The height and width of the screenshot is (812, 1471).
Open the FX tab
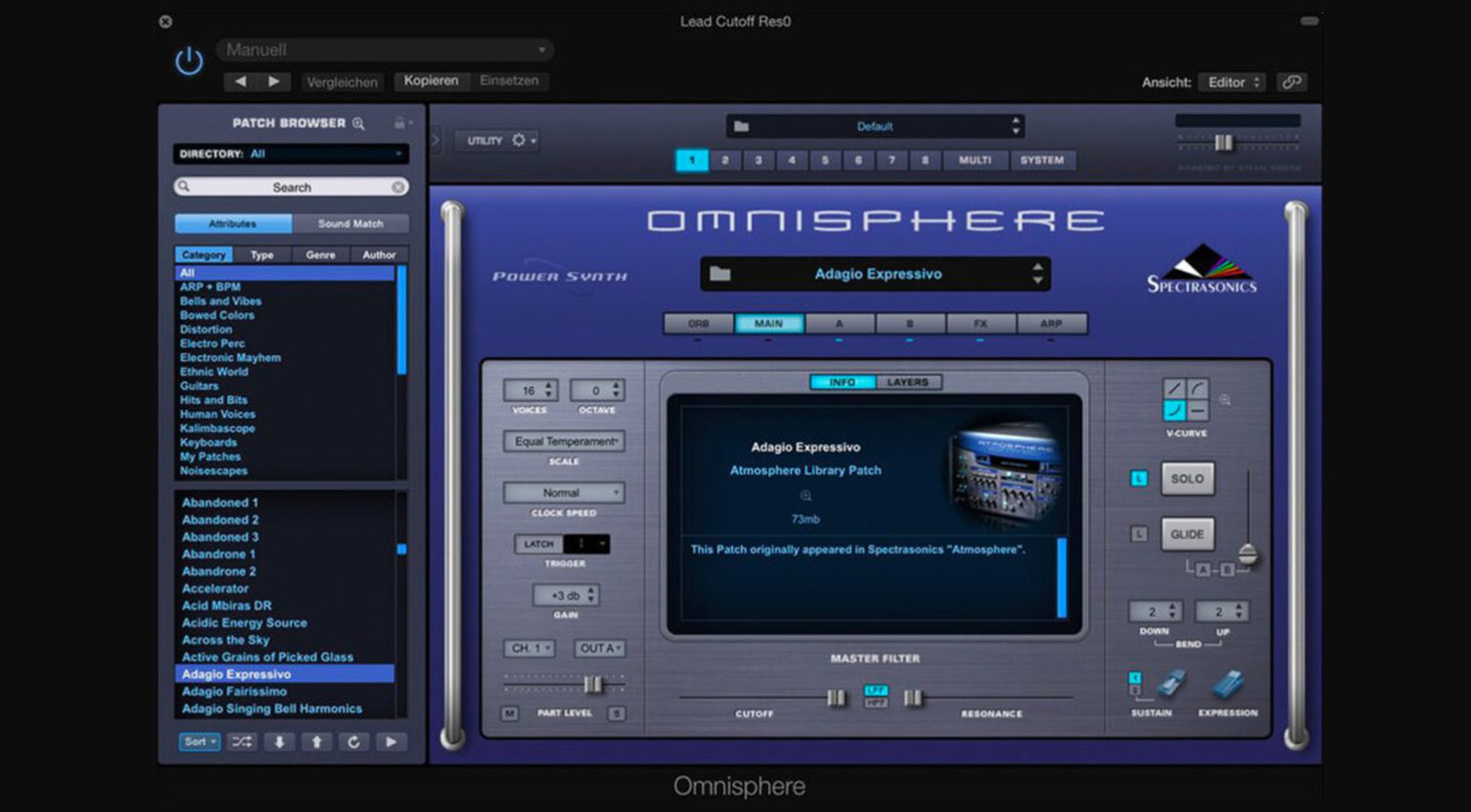[980, 324]
